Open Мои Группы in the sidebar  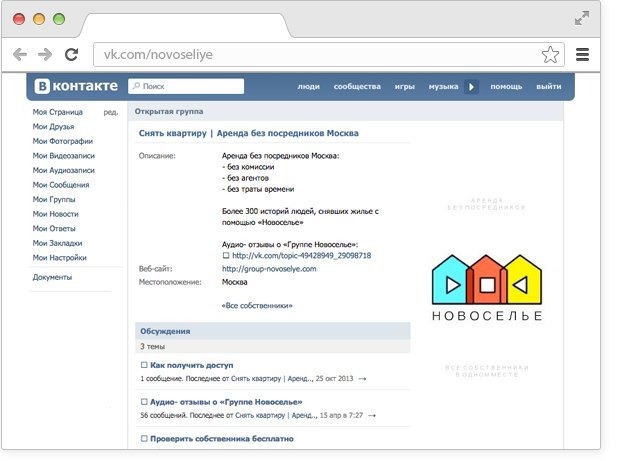click(x=54, y=199)
